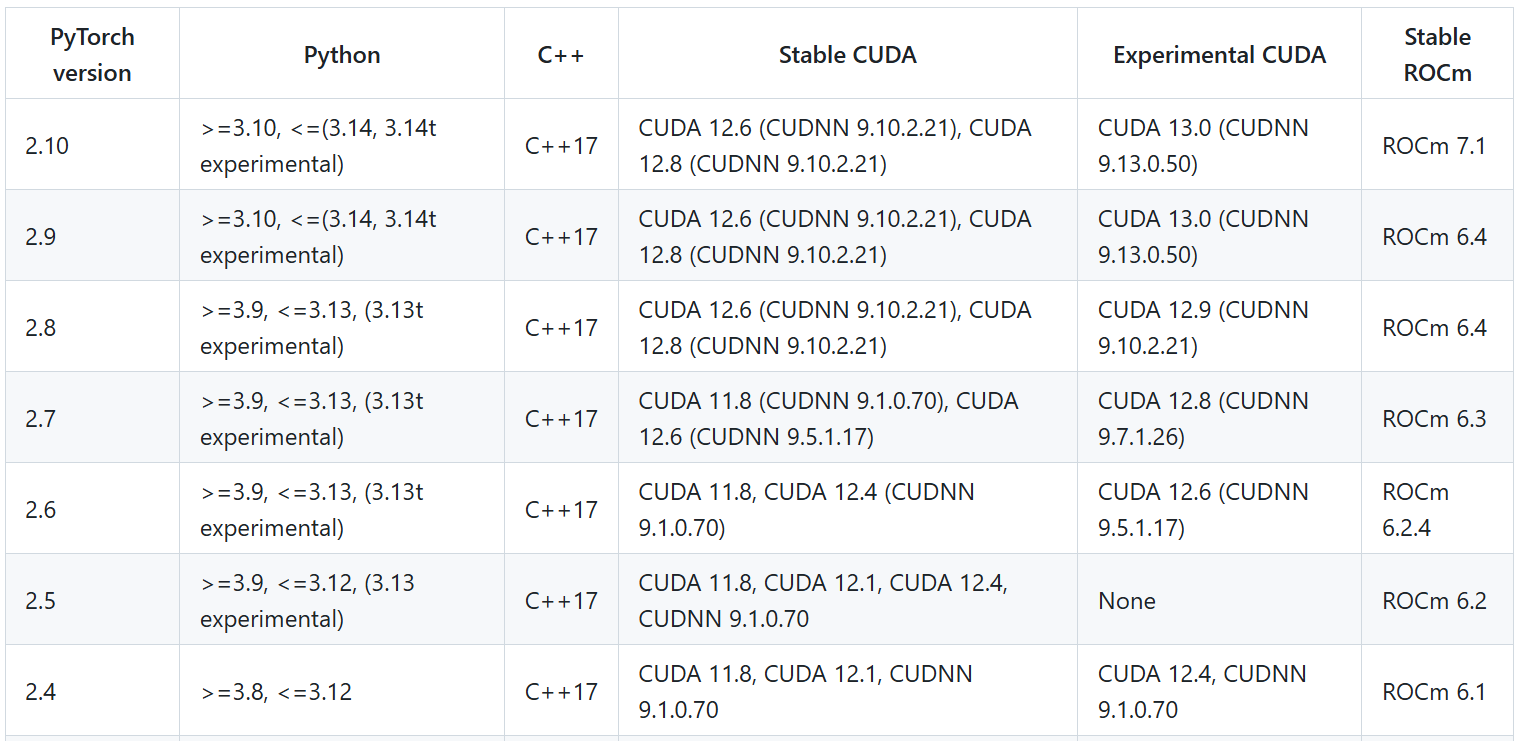Select the ROCm 6.2.4 cell
Viewport: 1523px width, 741px height.
(1416, 510)
